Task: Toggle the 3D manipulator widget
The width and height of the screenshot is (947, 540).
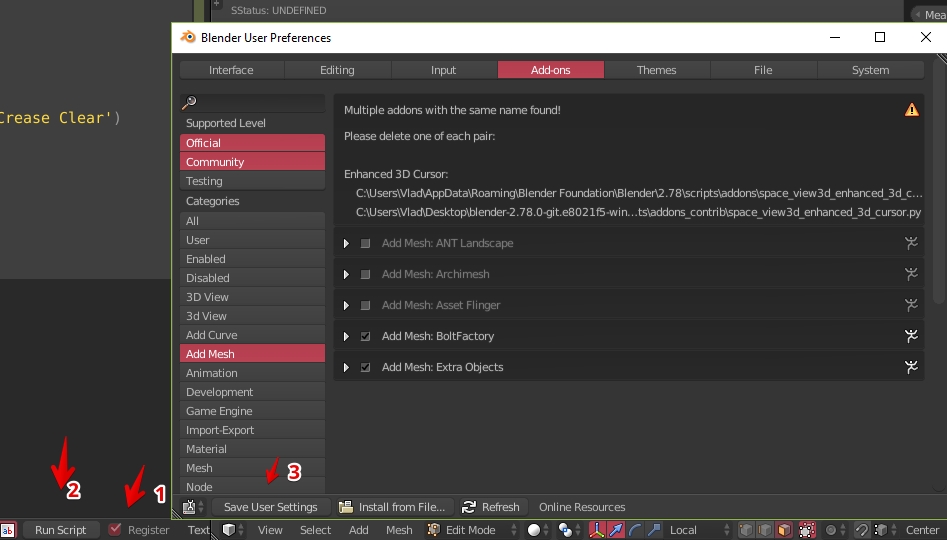Action: tap(597, 530)
